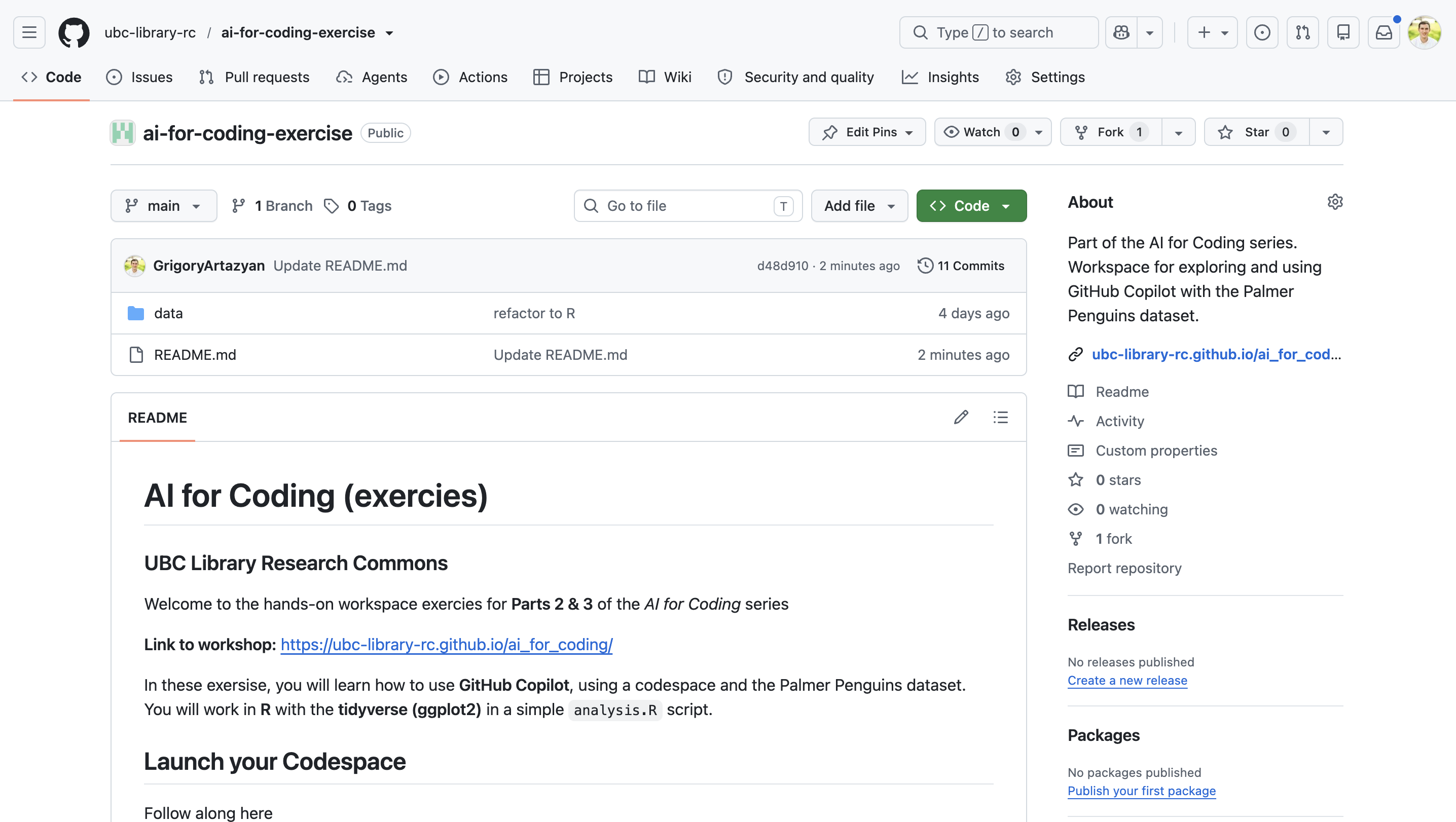Click the branch icon beside 1 Branch

(238, 206)
